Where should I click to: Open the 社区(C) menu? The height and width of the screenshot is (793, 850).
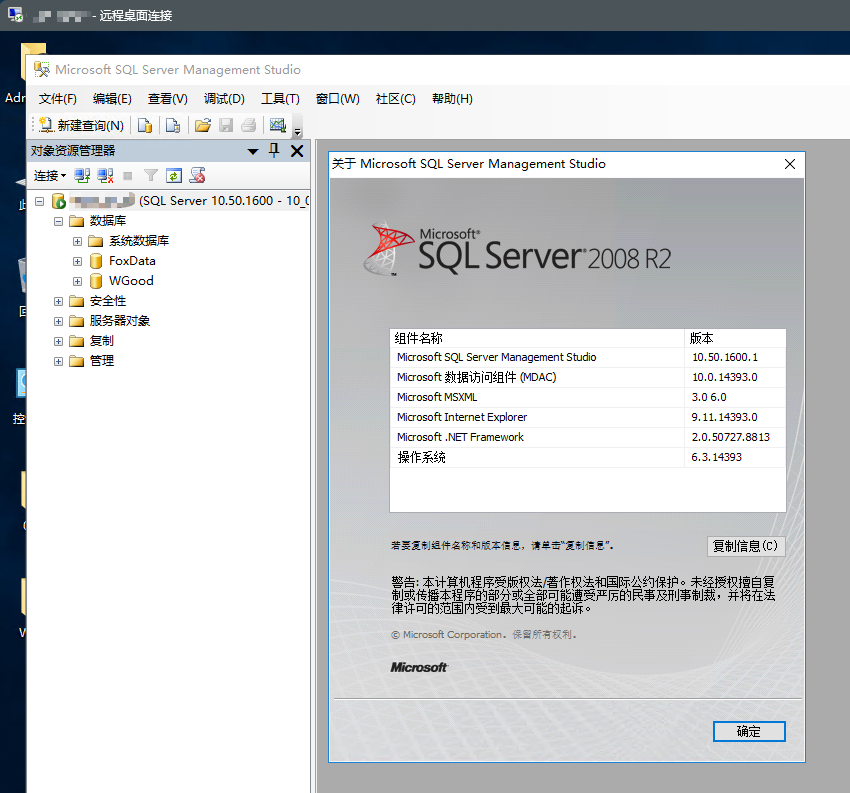(396, 99)
